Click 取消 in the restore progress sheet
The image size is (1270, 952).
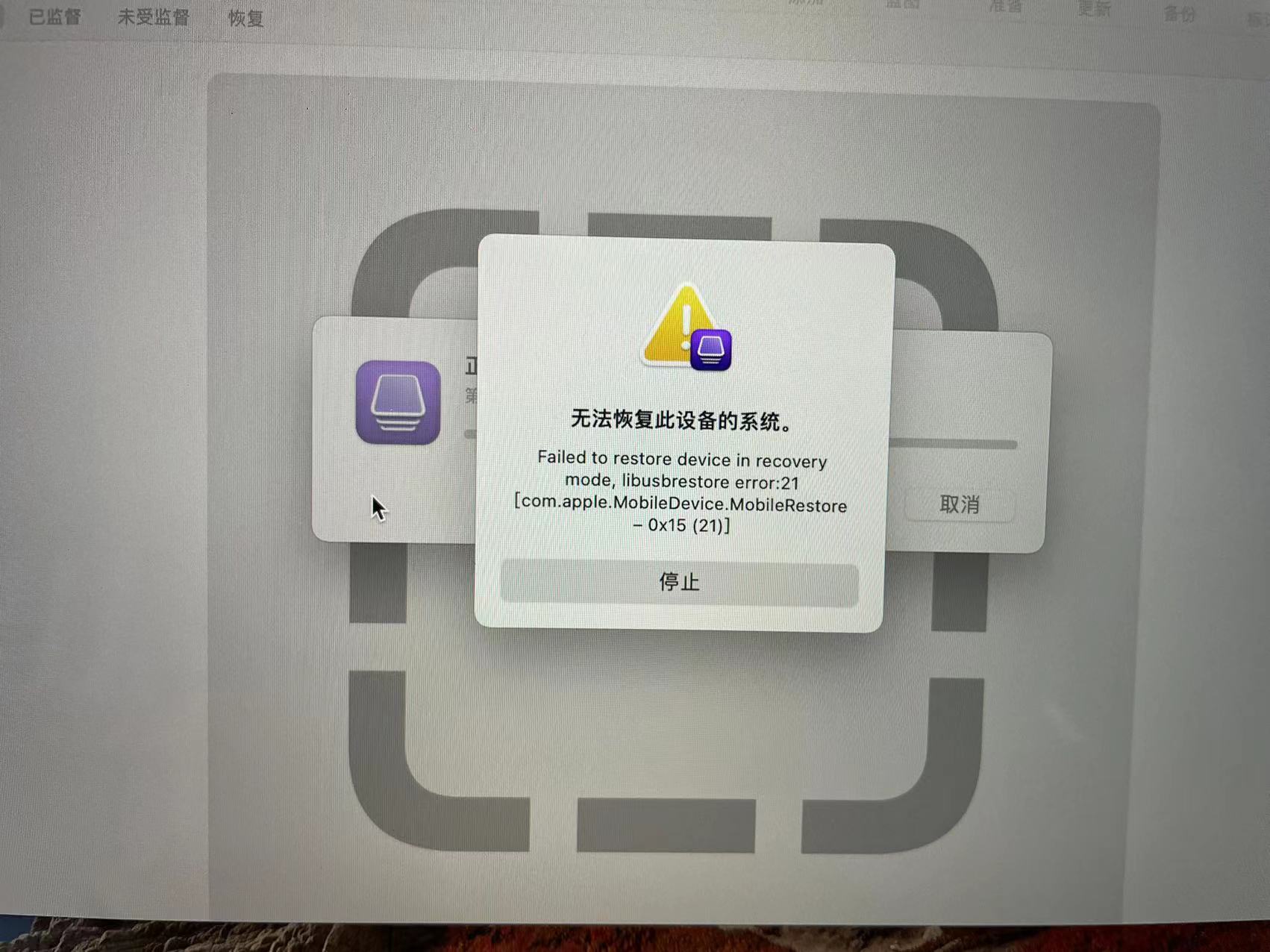click(x=960, y=504)
